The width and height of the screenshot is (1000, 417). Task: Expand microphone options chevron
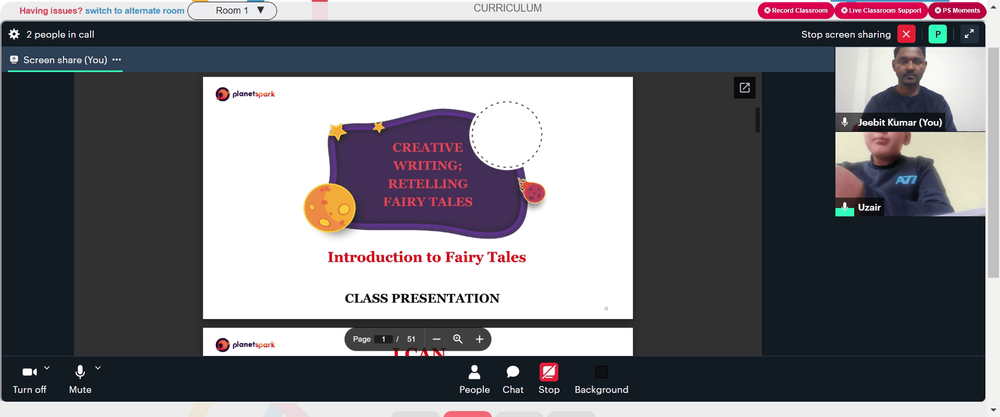coord(98,368)
